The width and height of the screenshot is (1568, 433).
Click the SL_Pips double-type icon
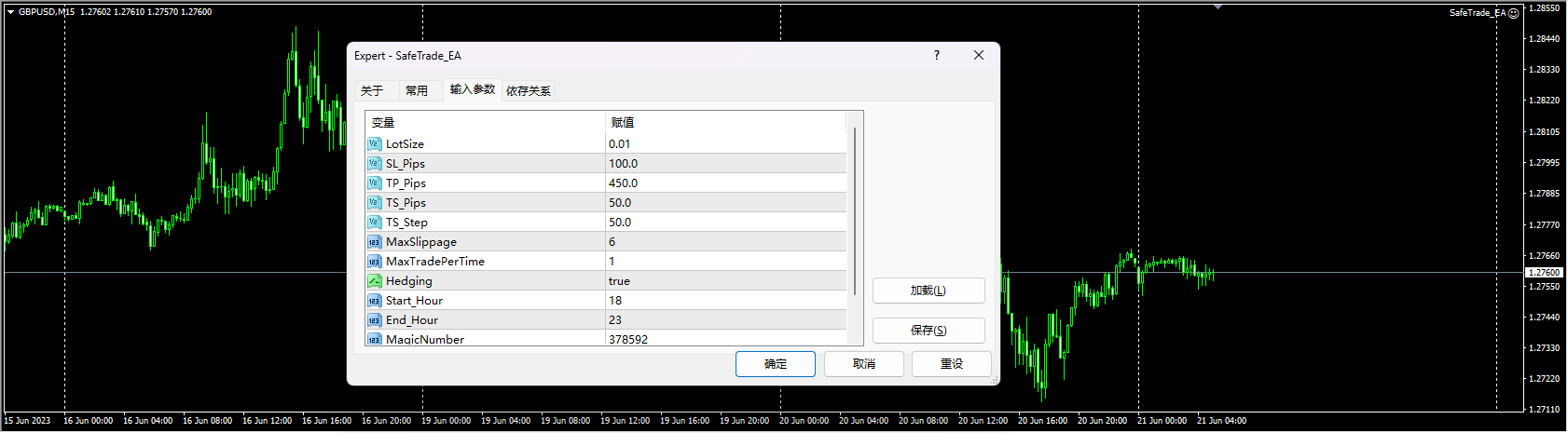(x=374, y=164)
